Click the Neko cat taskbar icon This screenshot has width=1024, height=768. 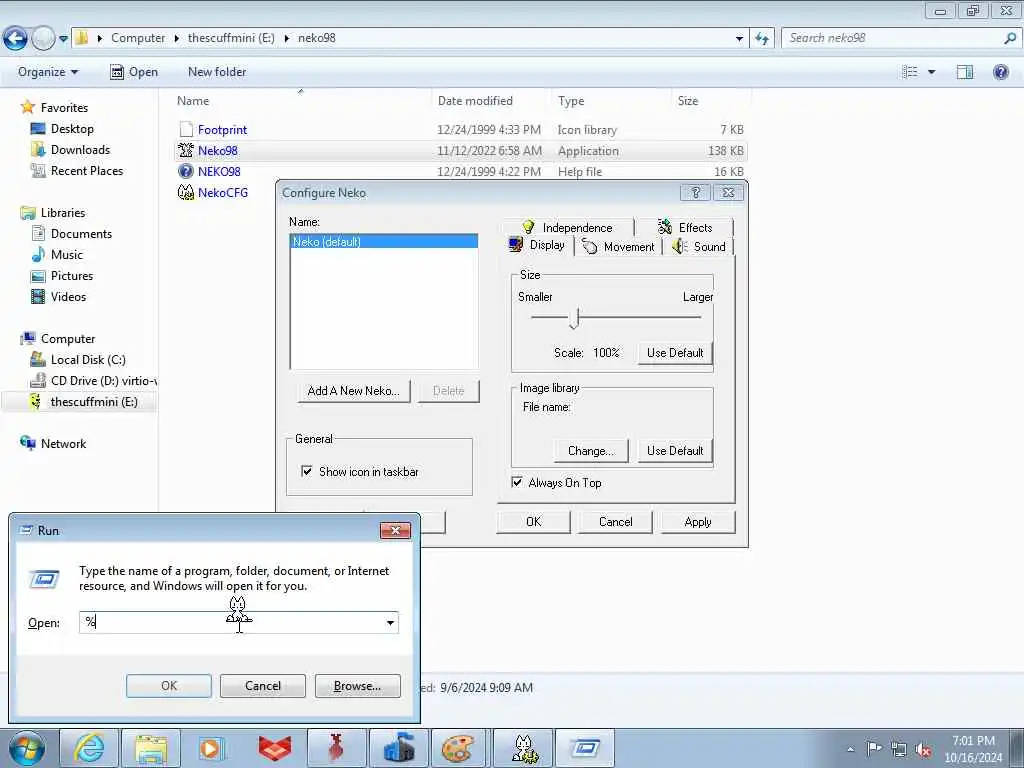point(524,748)
